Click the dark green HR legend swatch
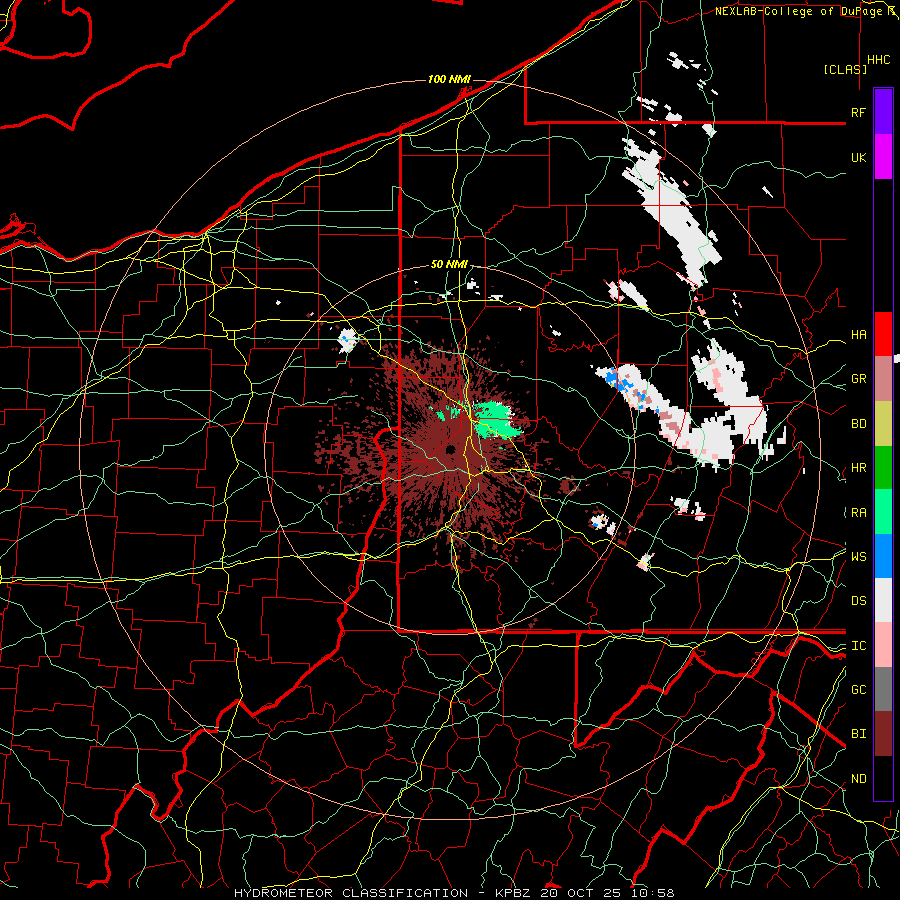 [883, 467]
